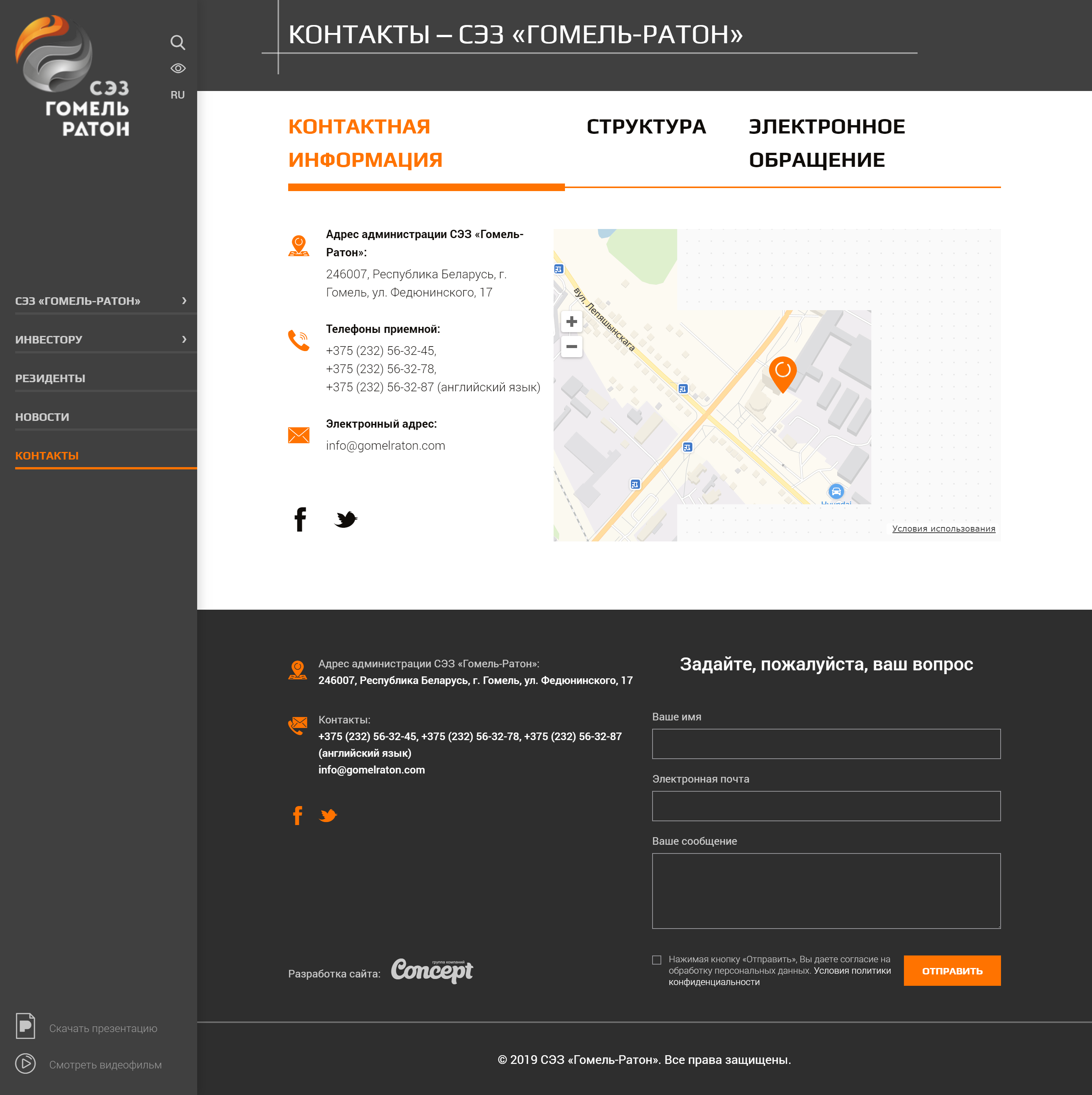This screenshot has height=1095, width=1092.
Task: Click the orange phone icon beside Телефоны приемной
Action: (x=299, y=340)
